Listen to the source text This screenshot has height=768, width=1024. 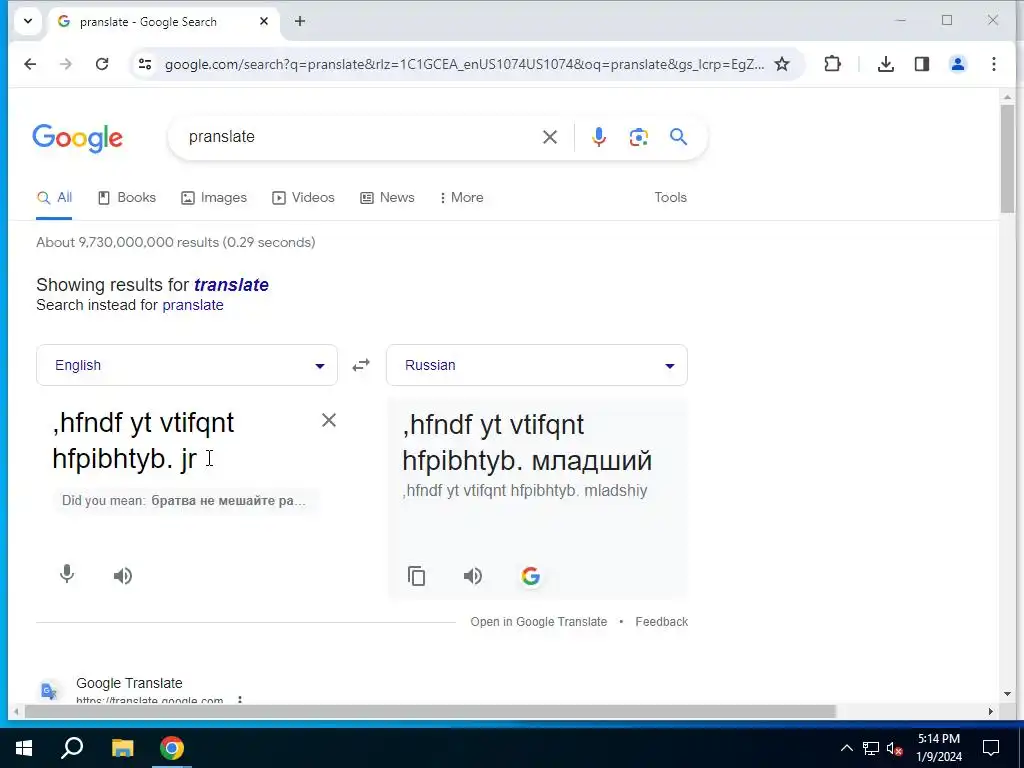click(x=123, y=575)
